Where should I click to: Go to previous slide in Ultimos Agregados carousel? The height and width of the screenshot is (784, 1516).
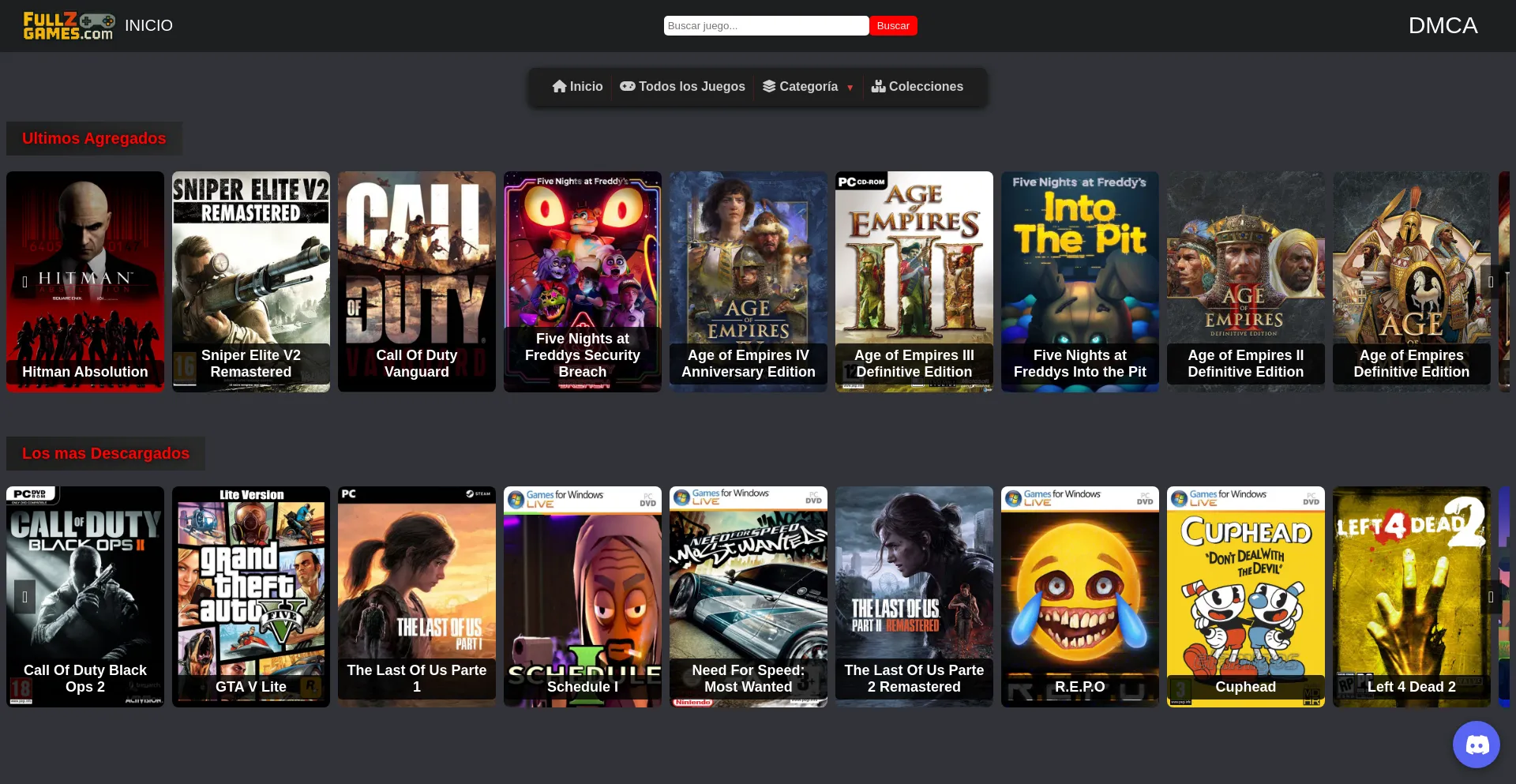pos(25,282)
